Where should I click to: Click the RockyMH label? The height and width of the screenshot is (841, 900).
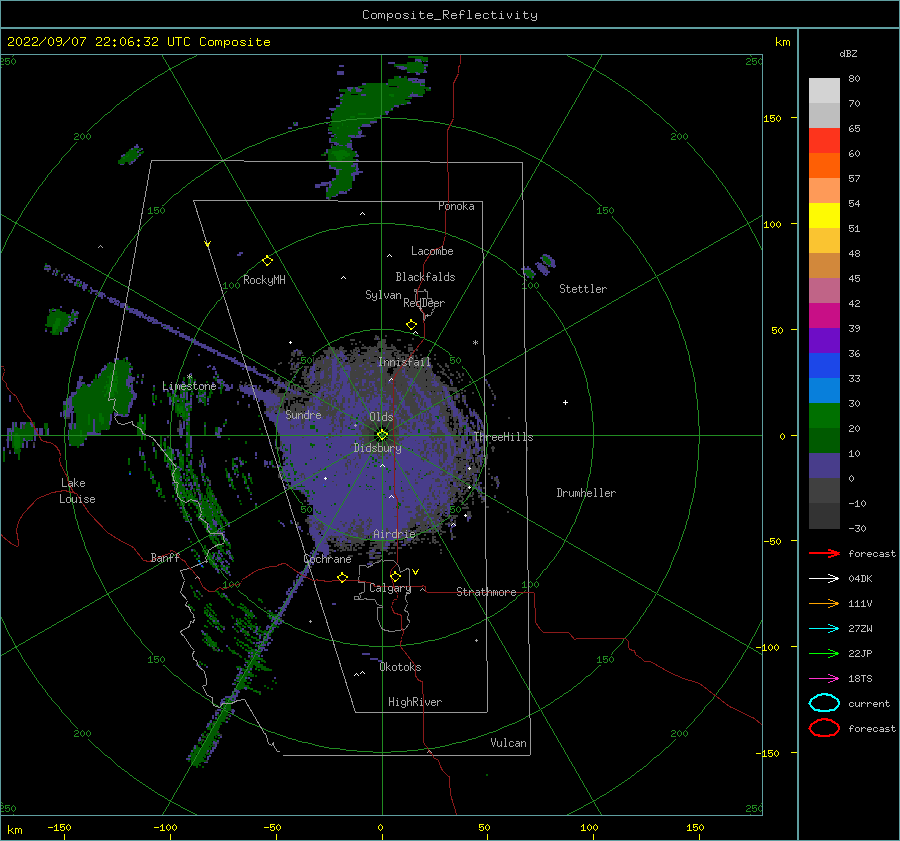(x=264, y=280)
